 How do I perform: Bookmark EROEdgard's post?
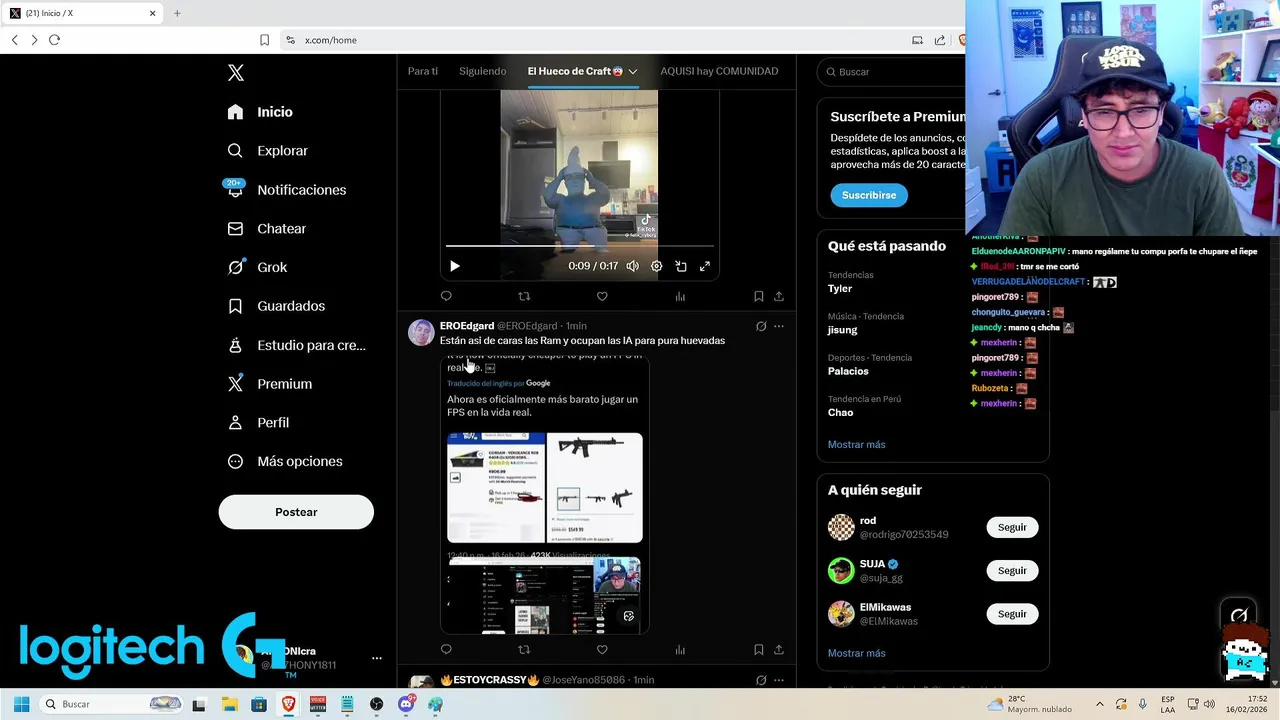coord(758,650)
